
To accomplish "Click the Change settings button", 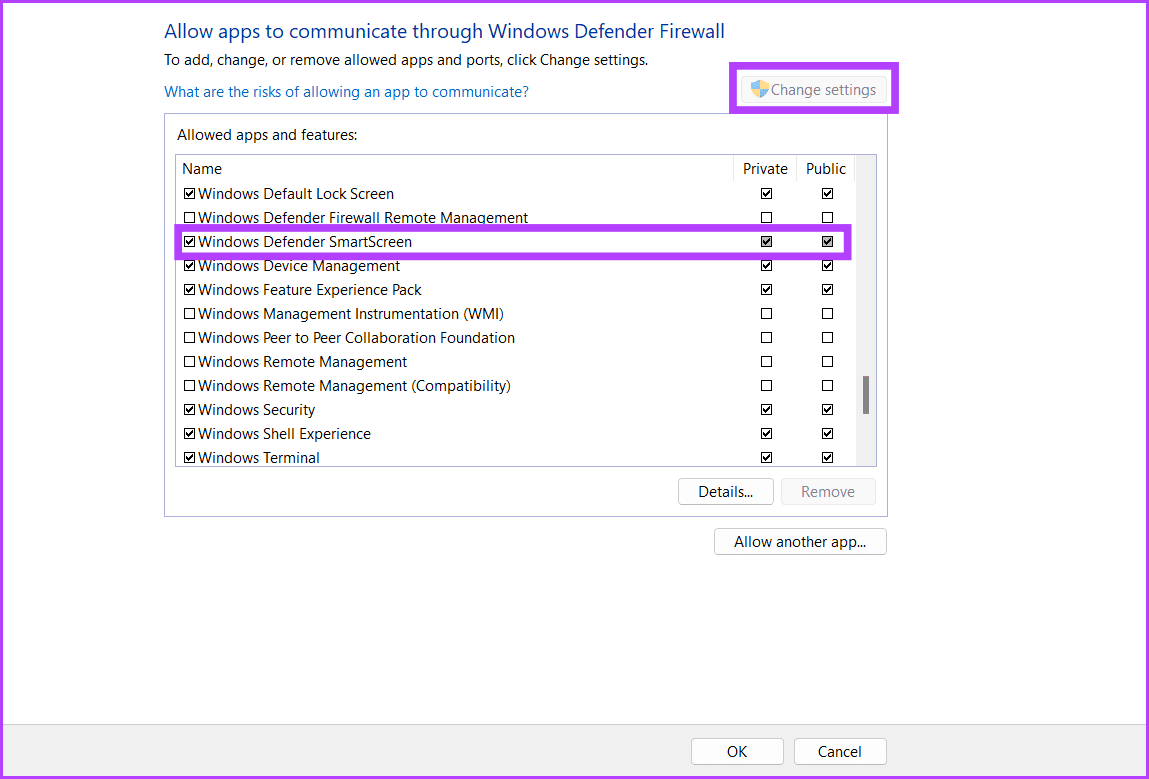I will [814, 90].
